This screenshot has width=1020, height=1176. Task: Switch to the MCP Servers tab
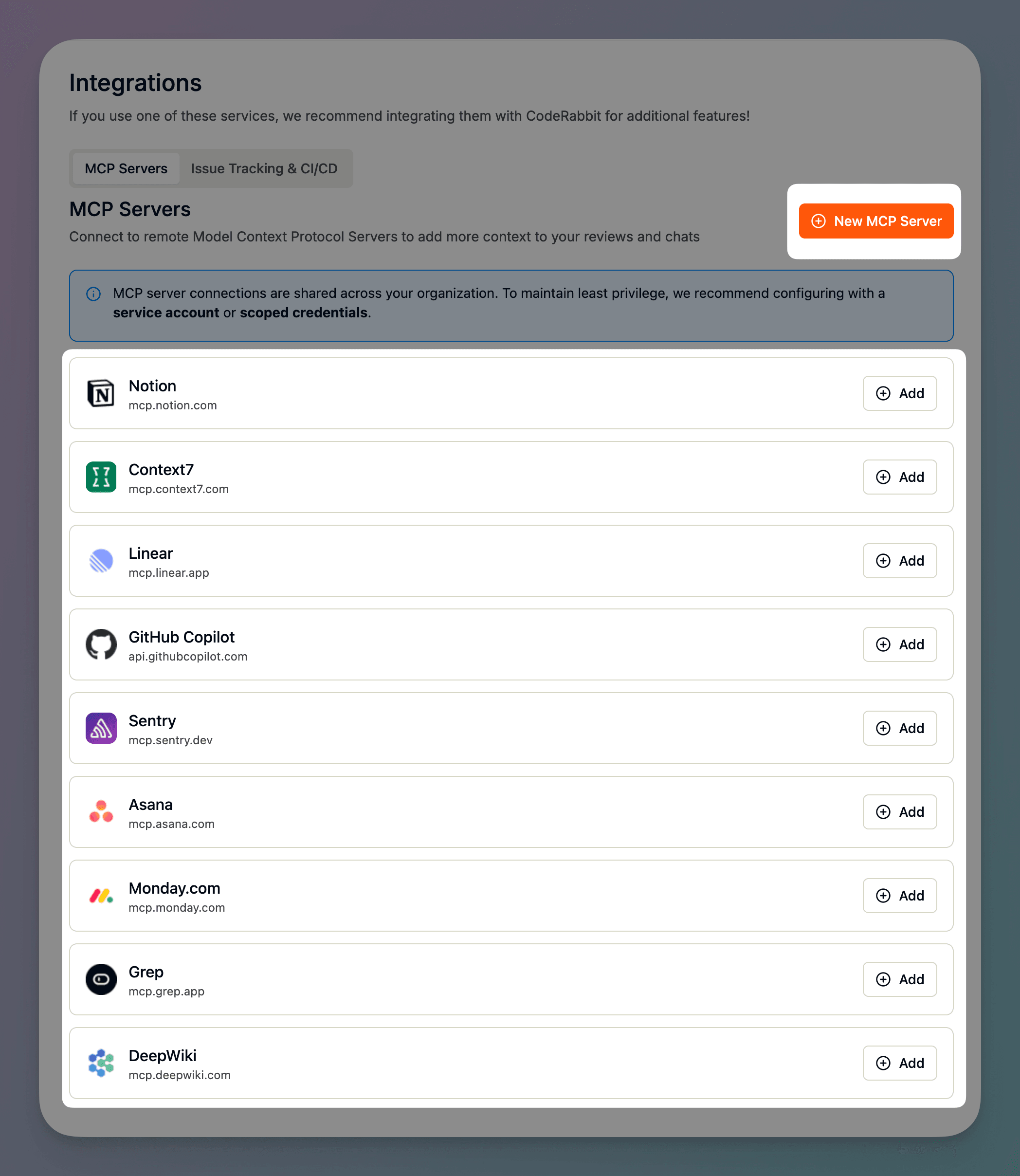point(126,168)
